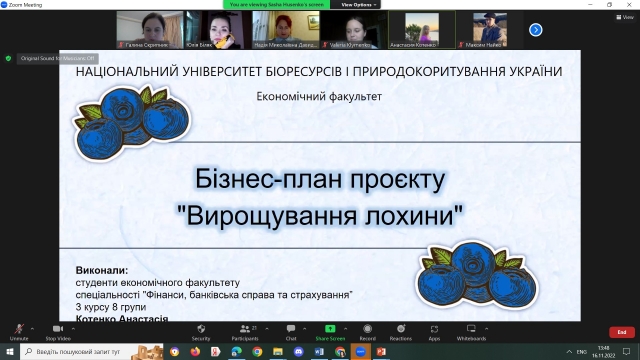The height and width of the screenshot is (360, 640).
Task: Click the slide title Бізнес-план проєкту
Action: click(x=320, y=179)
